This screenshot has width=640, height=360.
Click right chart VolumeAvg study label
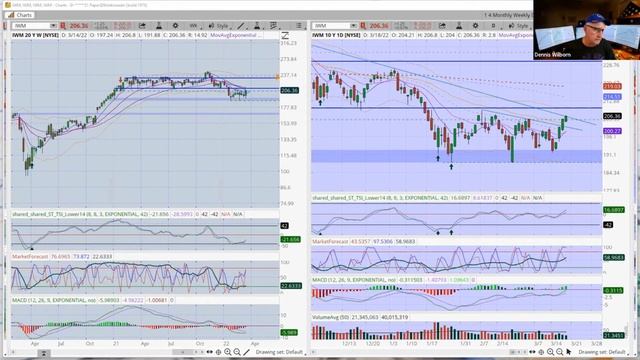pos(331,317)
